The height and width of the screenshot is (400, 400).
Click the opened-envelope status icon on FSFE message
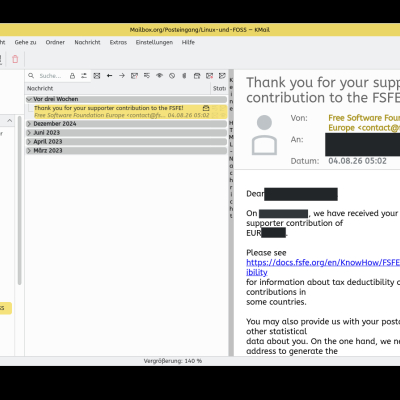(x=206, y=108)
